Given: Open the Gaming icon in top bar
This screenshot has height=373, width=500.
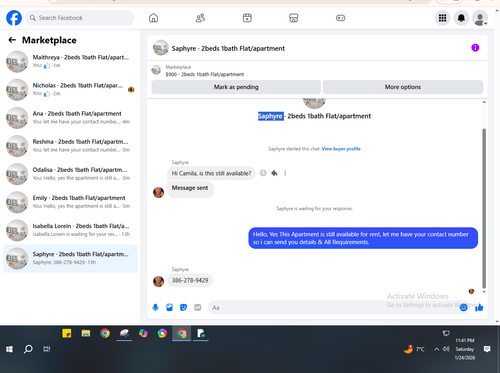Looking at the screenshot, I should click(x=340, y=18).
